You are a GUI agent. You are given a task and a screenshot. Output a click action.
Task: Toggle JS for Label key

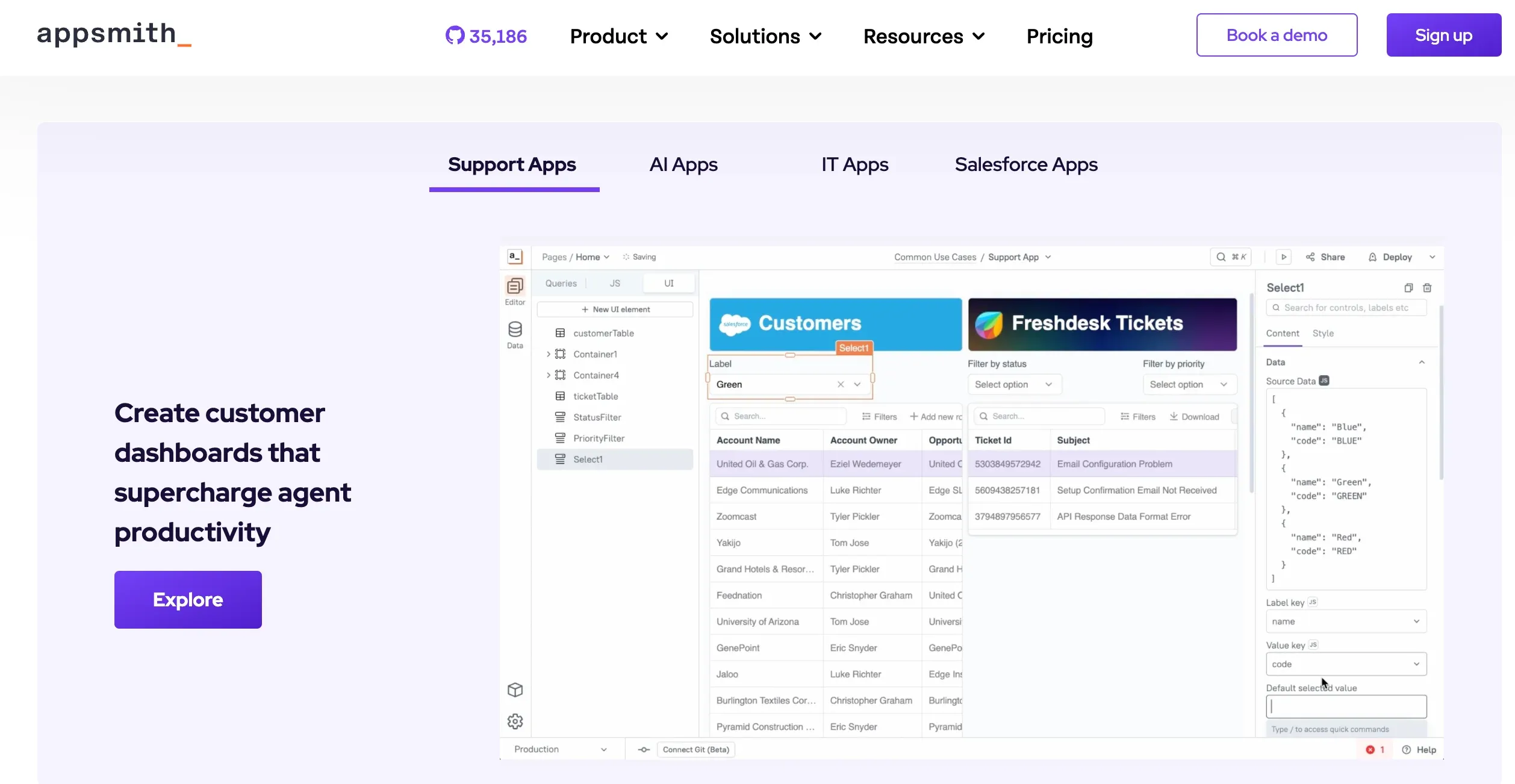click(1313, 602)
